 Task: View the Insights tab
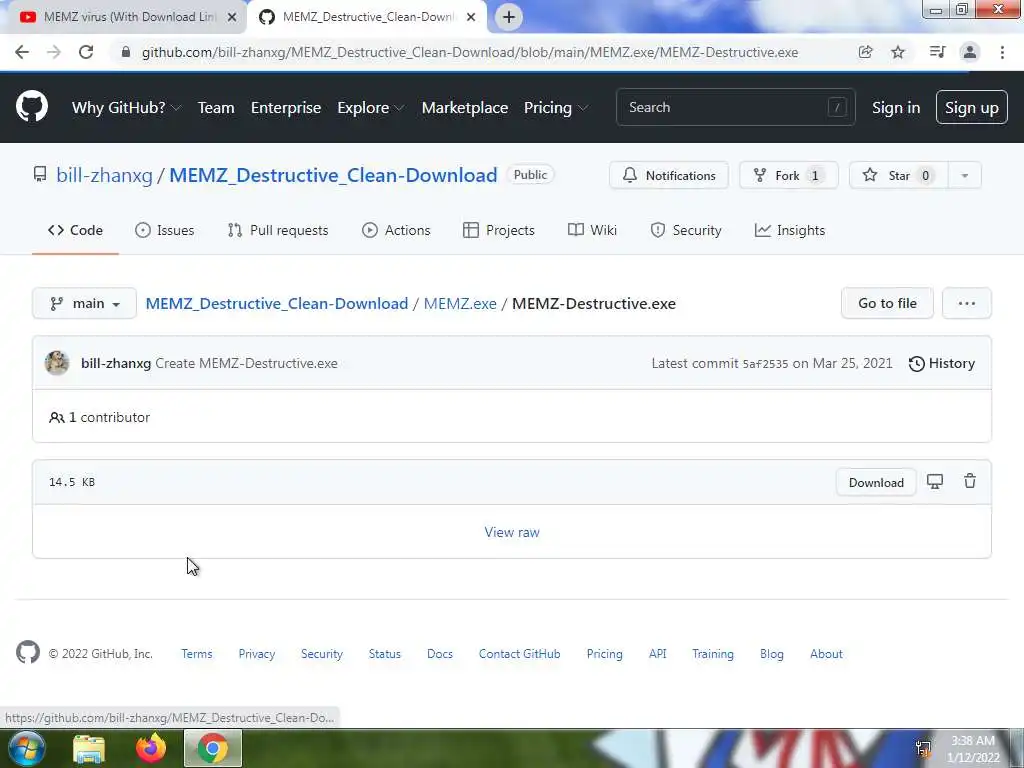tap(790, 230)
